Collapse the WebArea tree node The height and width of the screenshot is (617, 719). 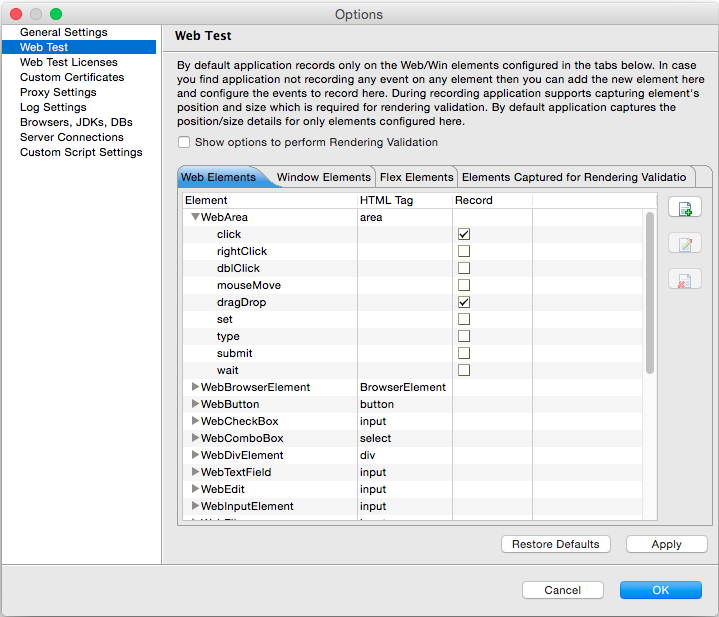[195, 217]
